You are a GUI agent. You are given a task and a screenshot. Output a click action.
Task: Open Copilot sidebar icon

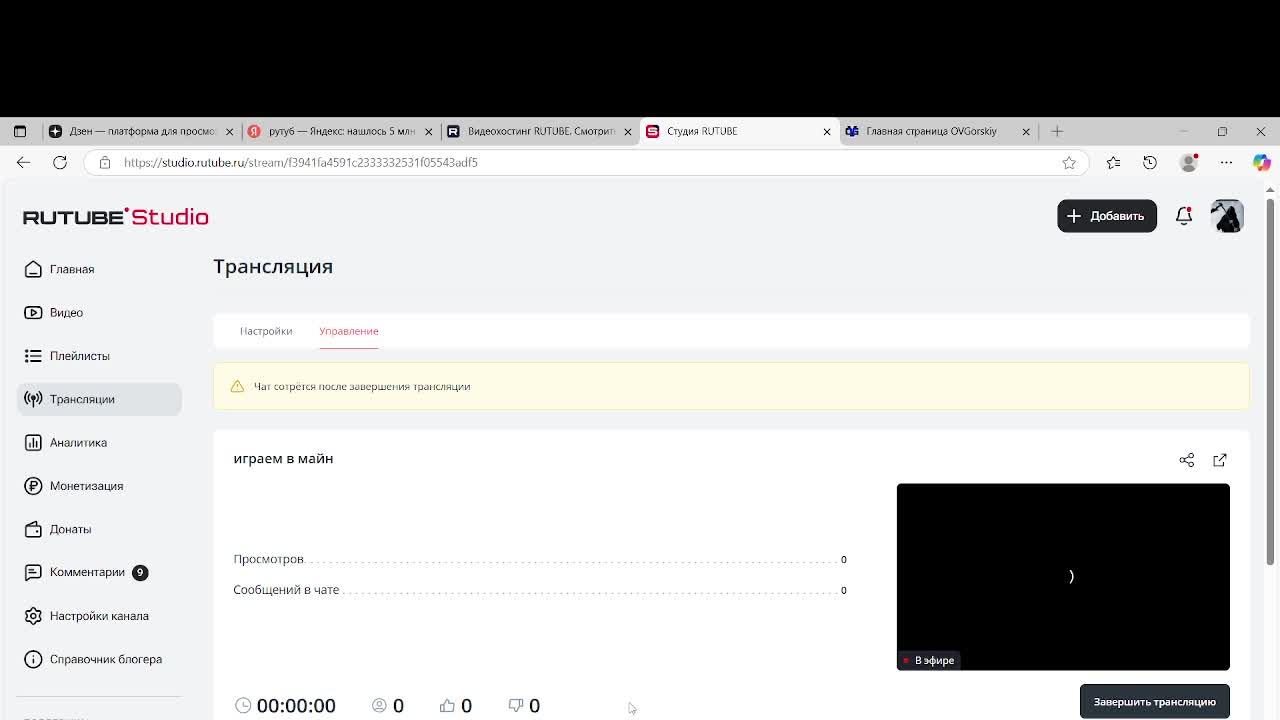click(1261, 162)
